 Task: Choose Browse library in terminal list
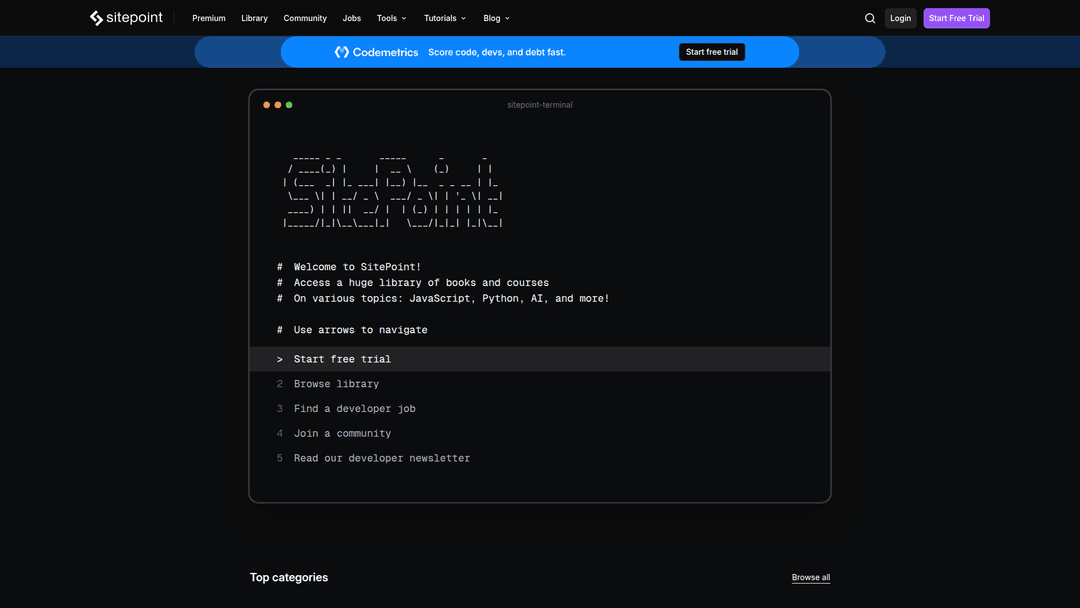[x=336, y=384]
